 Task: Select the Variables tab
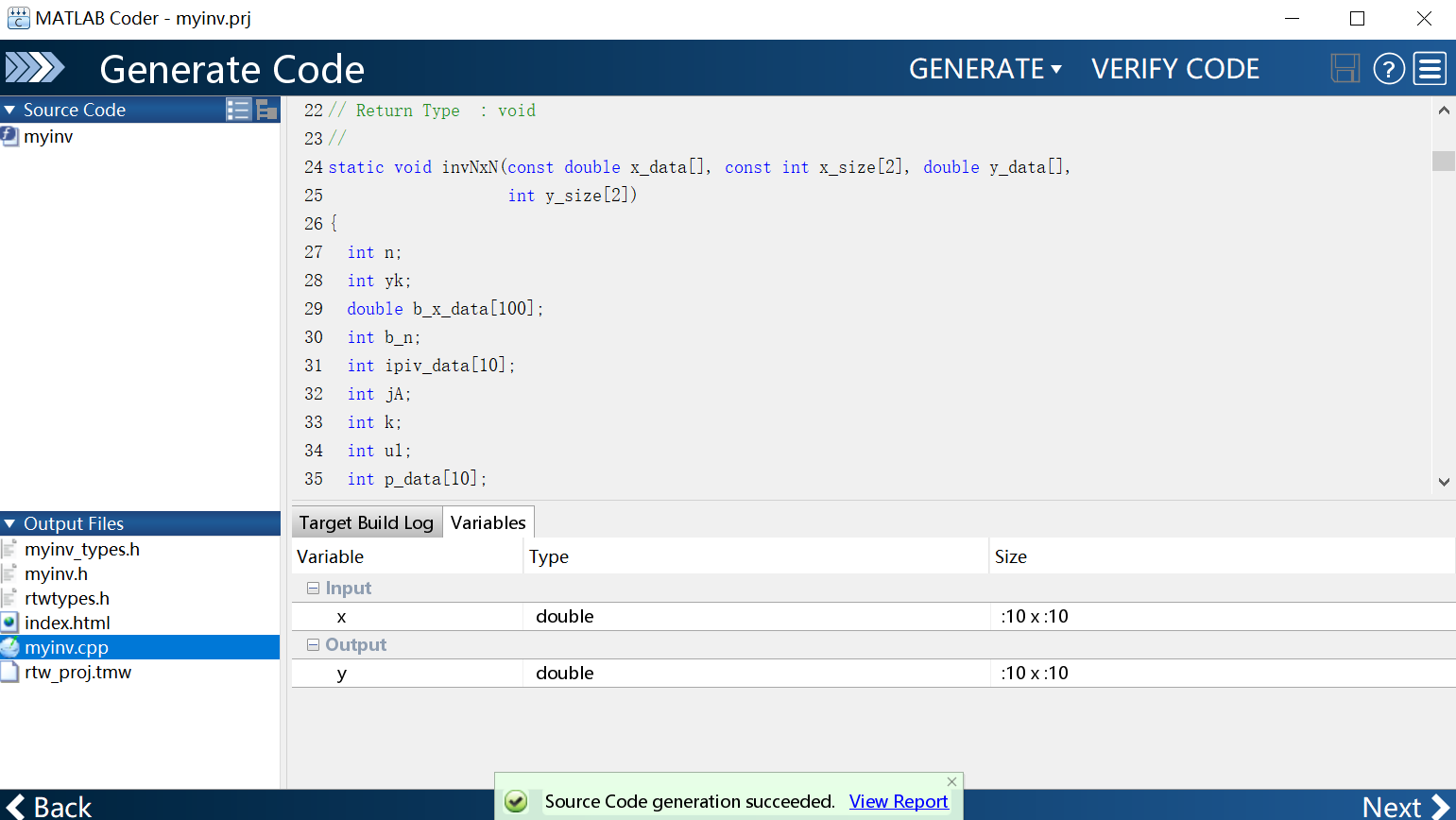pos(488,522)
